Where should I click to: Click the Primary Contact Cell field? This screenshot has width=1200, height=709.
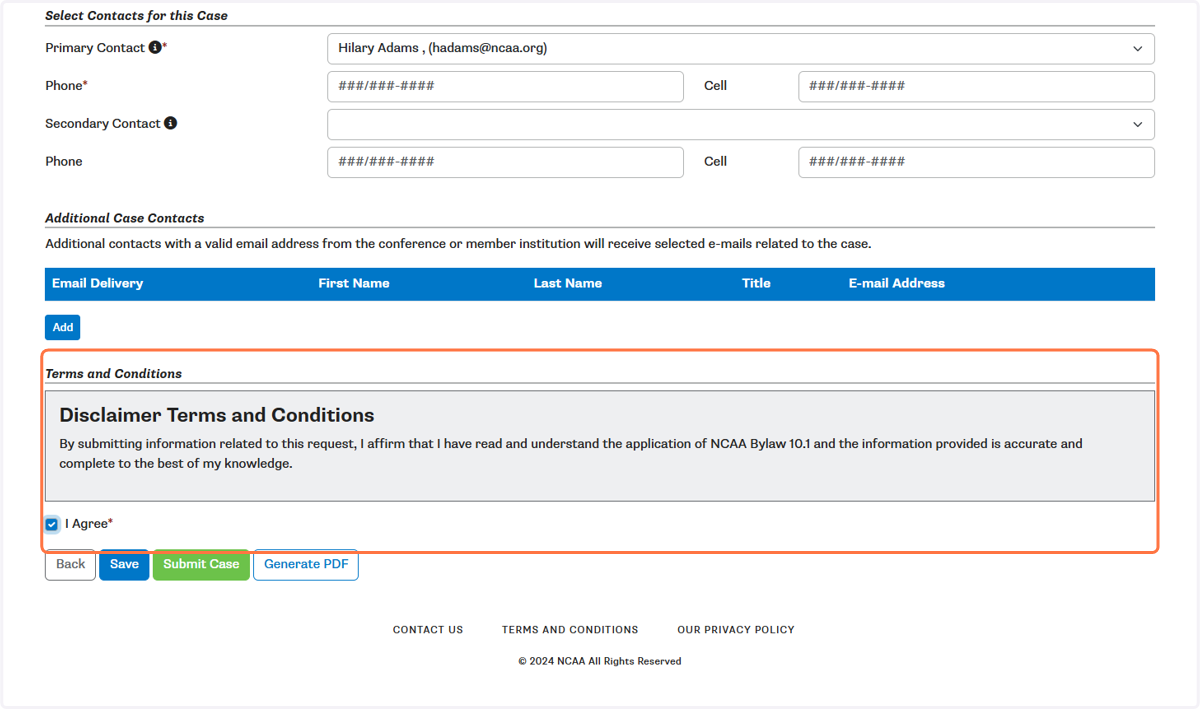976,86
